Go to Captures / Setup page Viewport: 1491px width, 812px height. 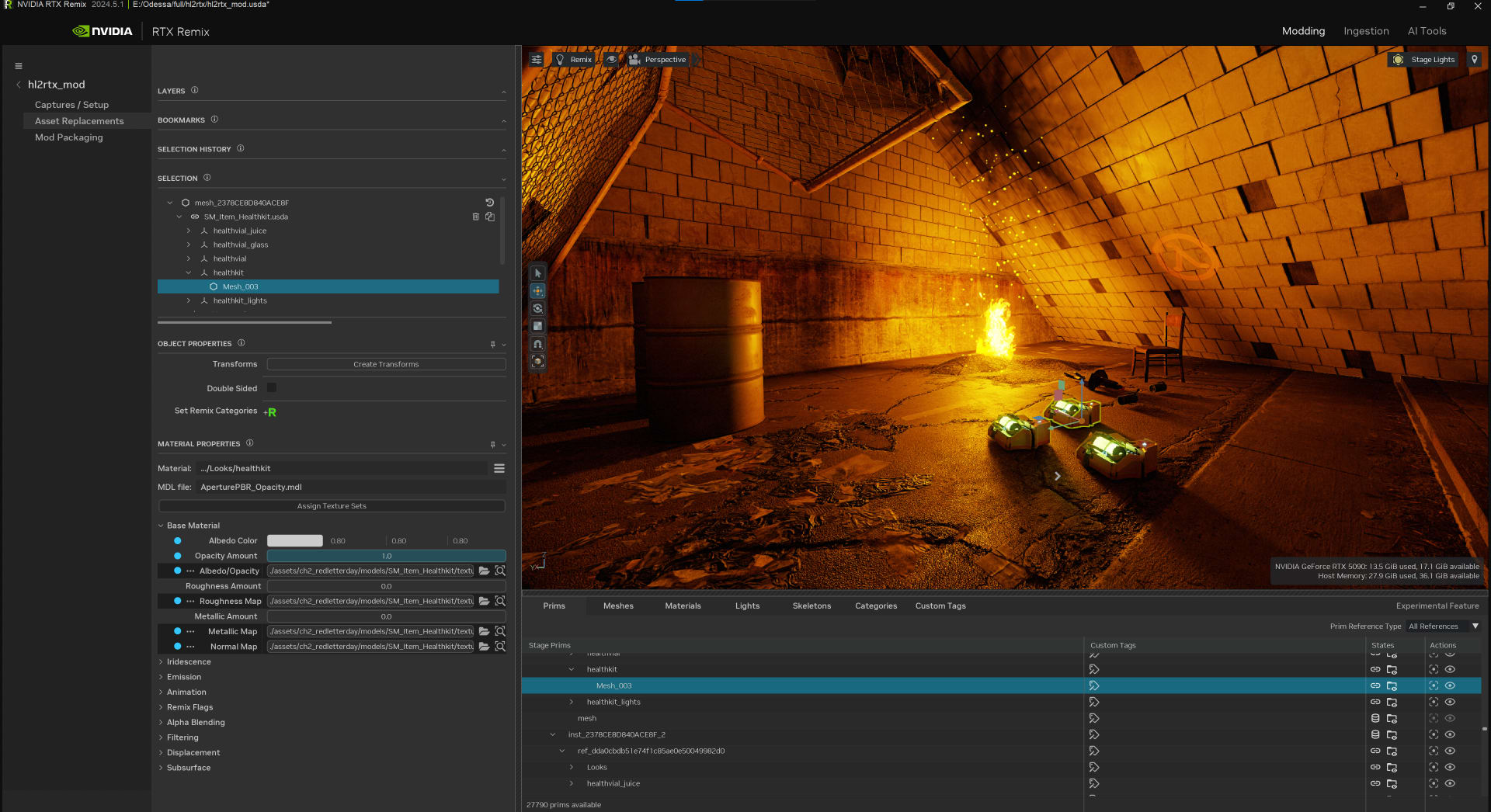[x=71, y=105]
